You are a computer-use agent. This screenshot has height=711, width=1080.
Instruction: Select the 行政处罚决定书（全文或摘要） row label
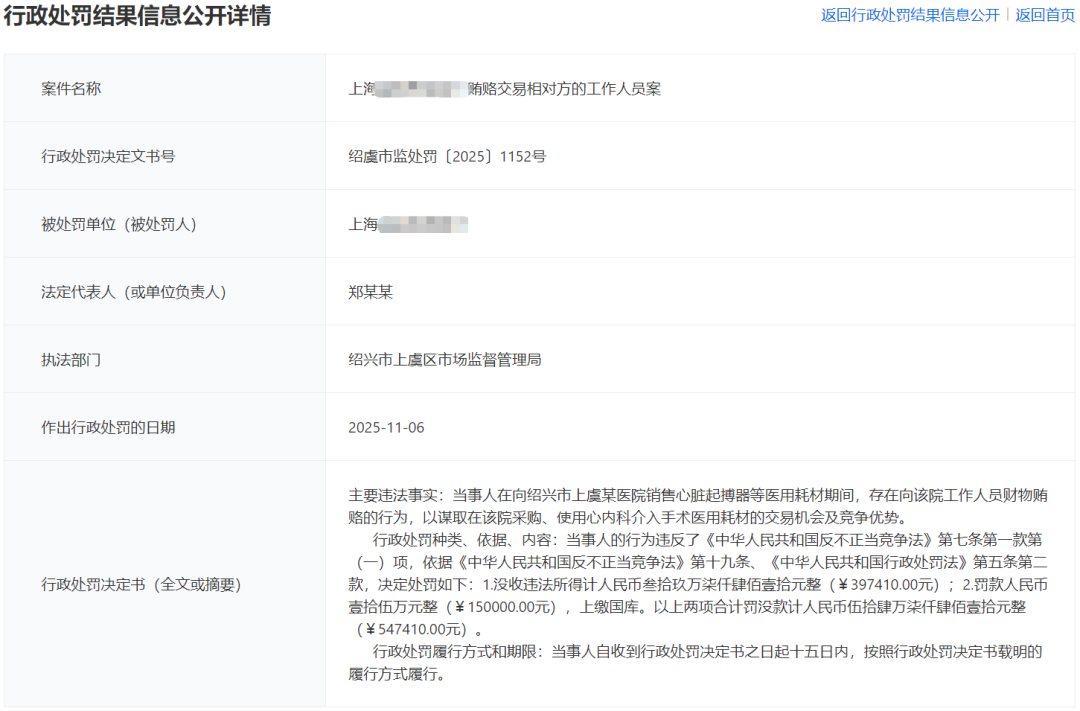(x=141, y=584)
